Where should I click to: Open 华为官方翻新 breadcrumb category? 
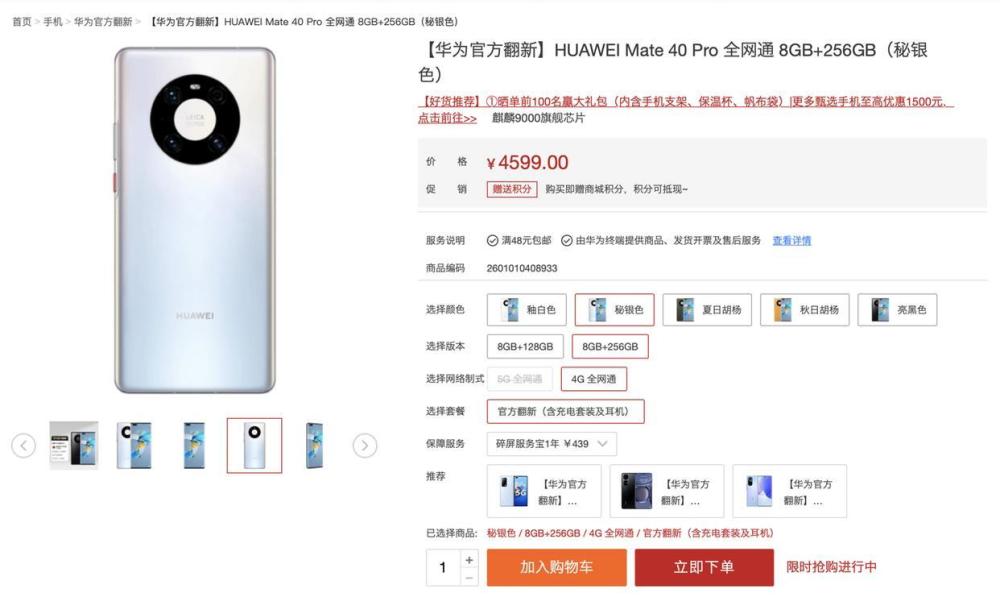click(x=103, y=22)
